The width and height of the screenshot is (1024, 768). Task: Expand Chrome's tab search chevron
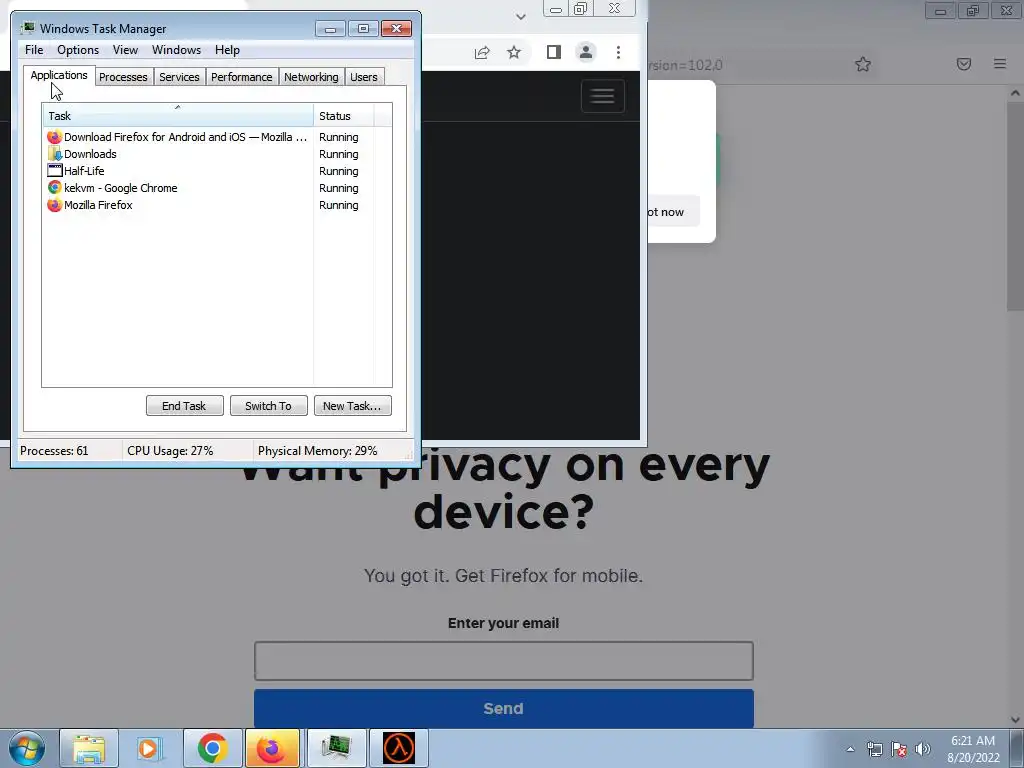click(x=520, y=17)
